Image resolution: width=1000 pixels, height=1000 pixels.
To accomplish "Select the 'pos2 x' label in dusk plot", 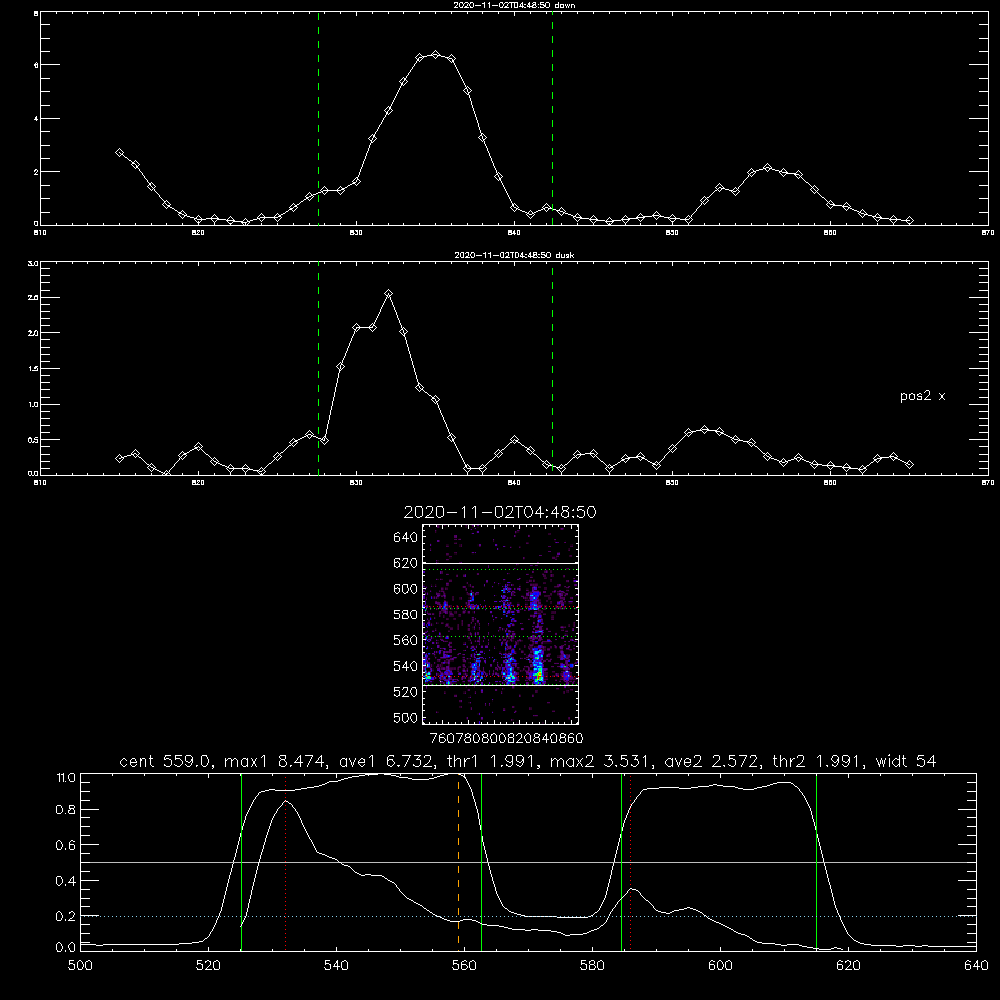I will pos(922,396).
